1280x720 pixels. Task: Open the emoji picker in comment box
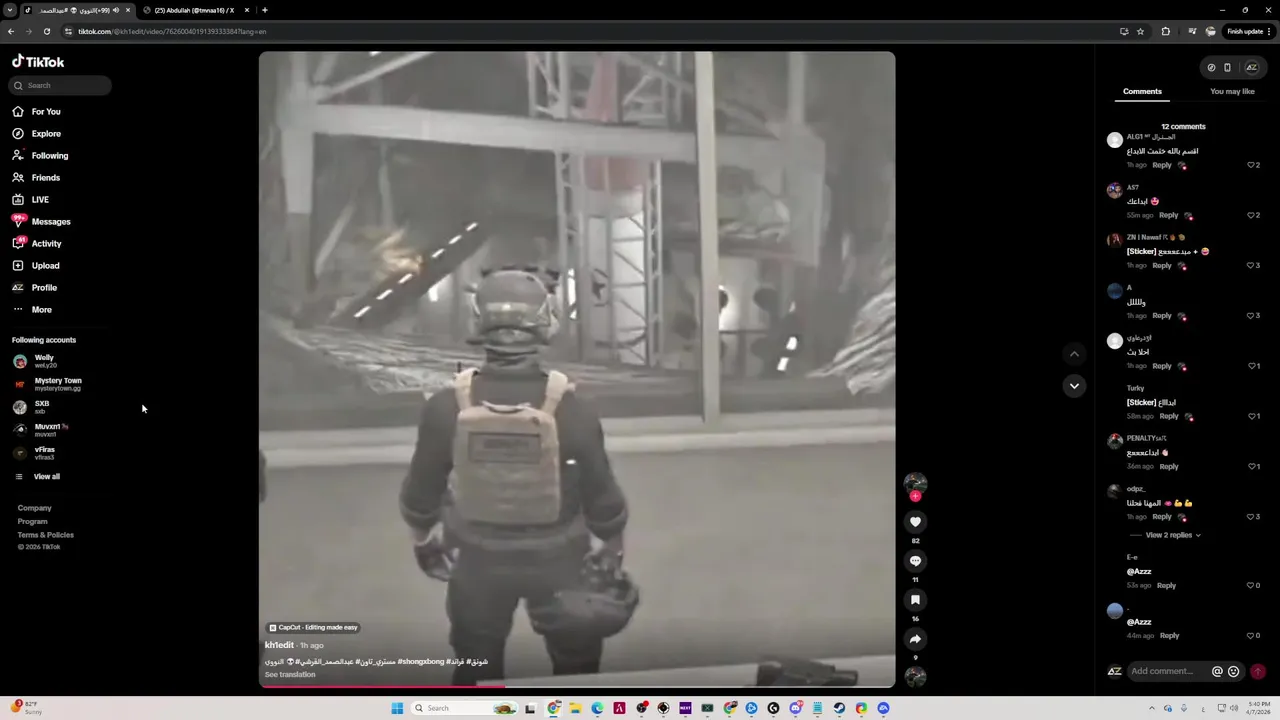coord(1233,672)
